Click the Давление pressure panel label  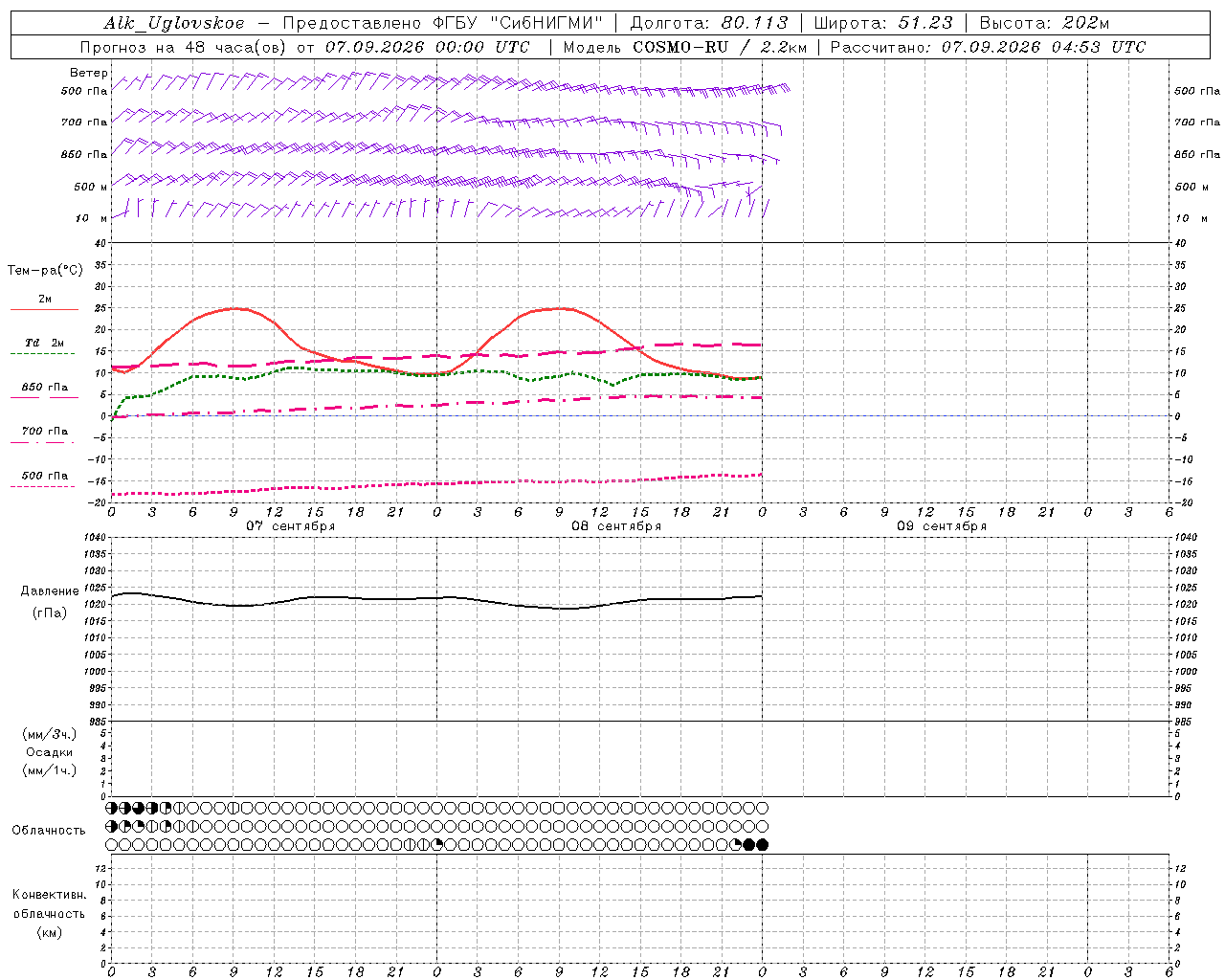tap(48, 591)
